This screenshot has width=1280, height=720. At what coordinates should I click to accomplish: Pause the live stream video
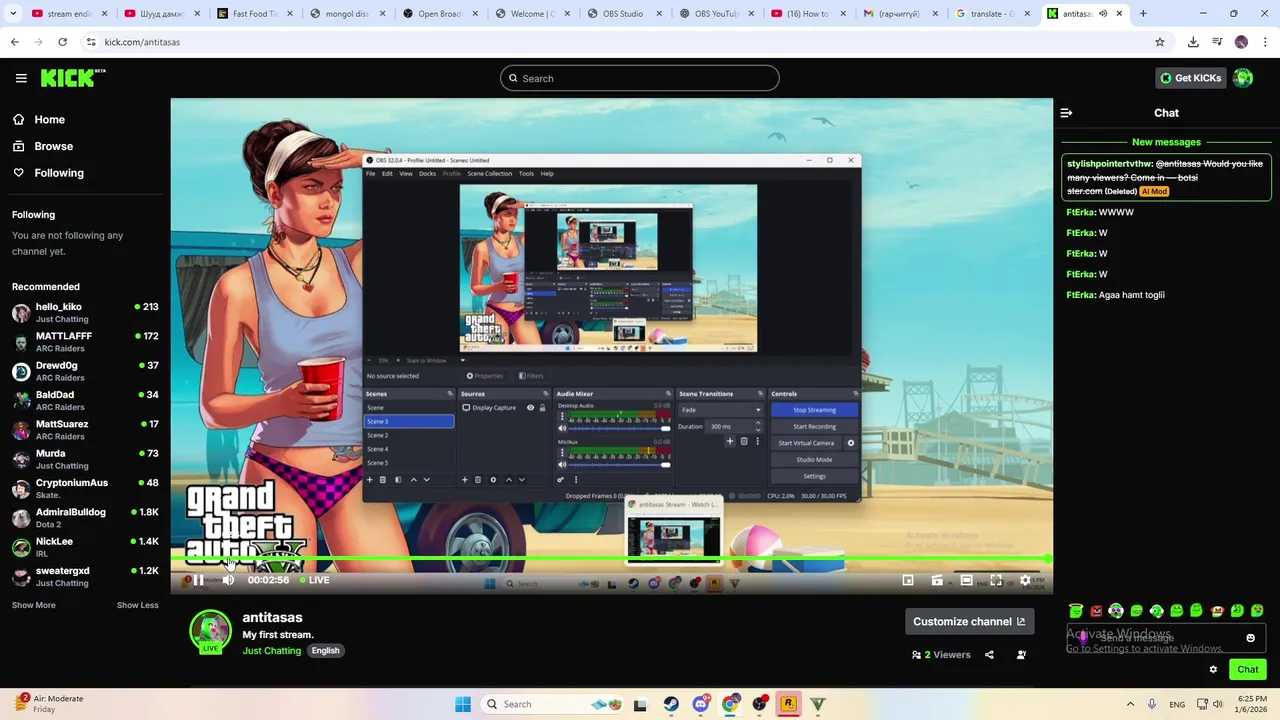(198, 580)
